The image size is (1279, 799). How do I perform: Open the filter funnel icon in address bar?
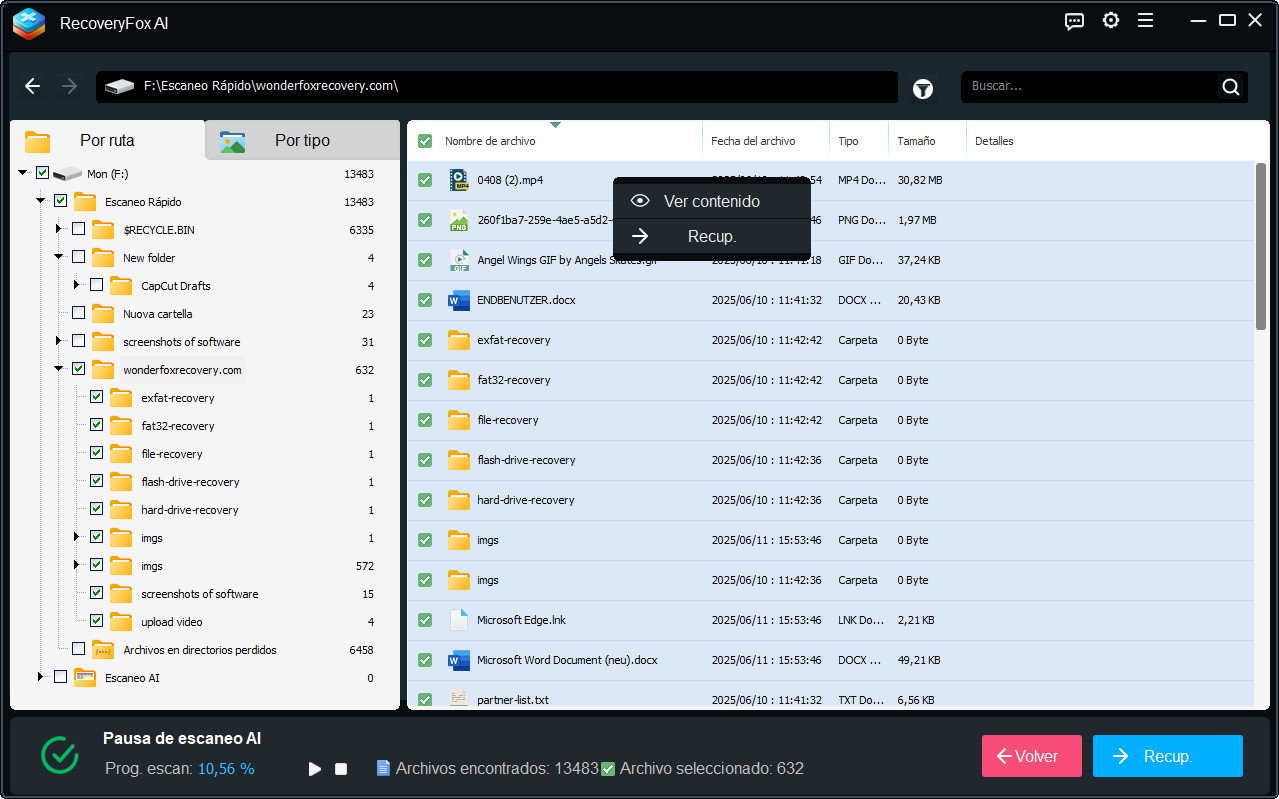click(x=922, y=88)
